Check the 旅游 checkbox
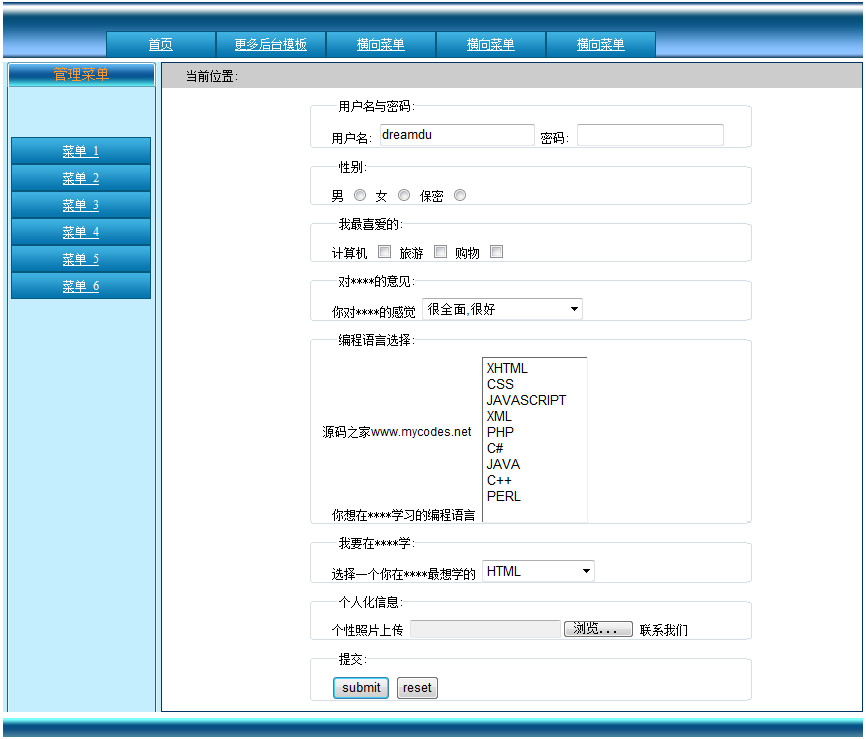 tap(440, 252)
